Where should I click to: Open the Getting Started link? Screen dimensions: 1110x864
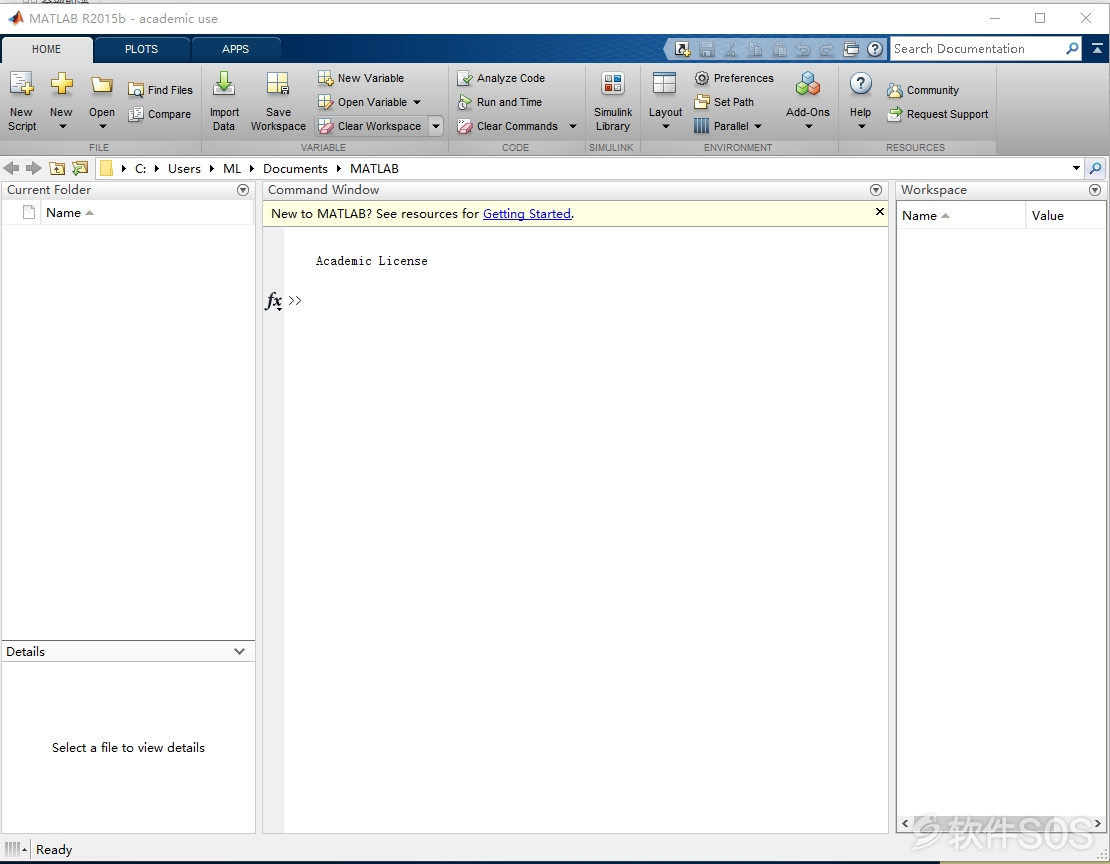tap(527, 214)
